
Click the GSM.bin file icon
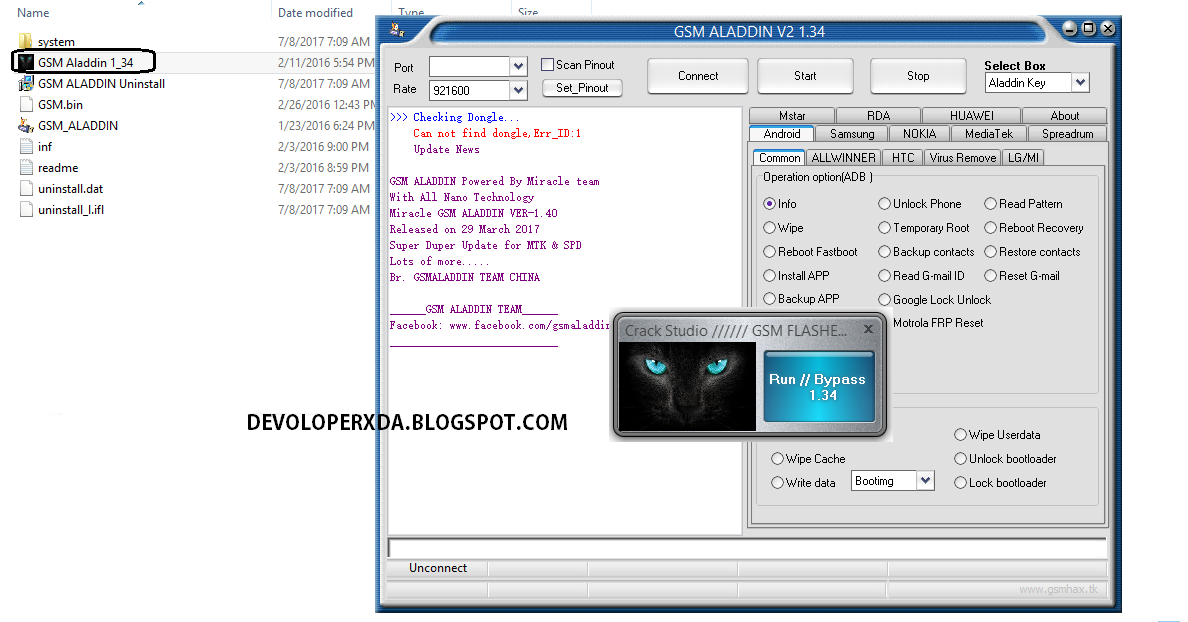click(26, 105)
